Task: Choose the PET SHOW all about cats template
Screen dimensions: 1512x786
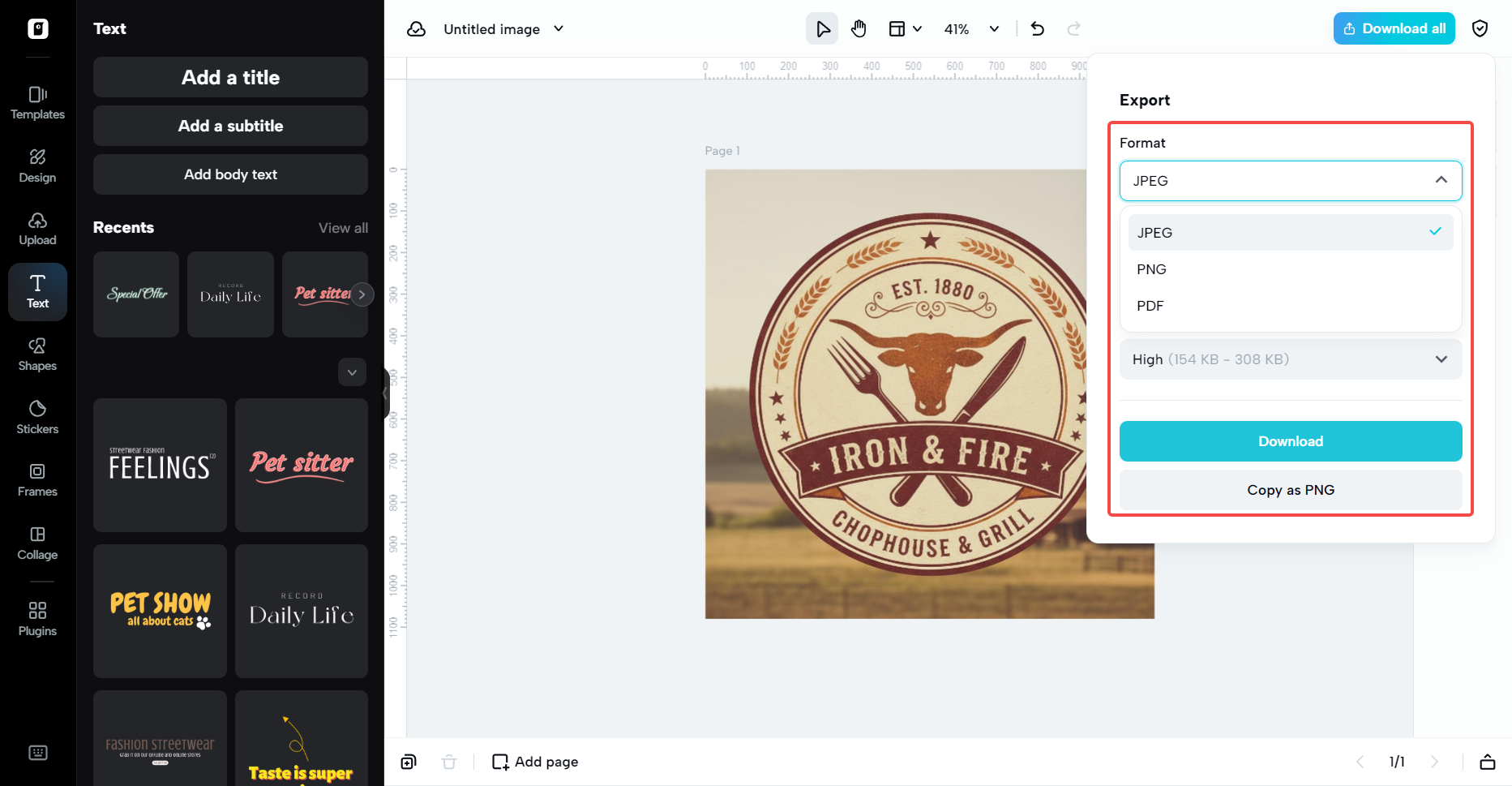Action: click(x=160, y=611)
